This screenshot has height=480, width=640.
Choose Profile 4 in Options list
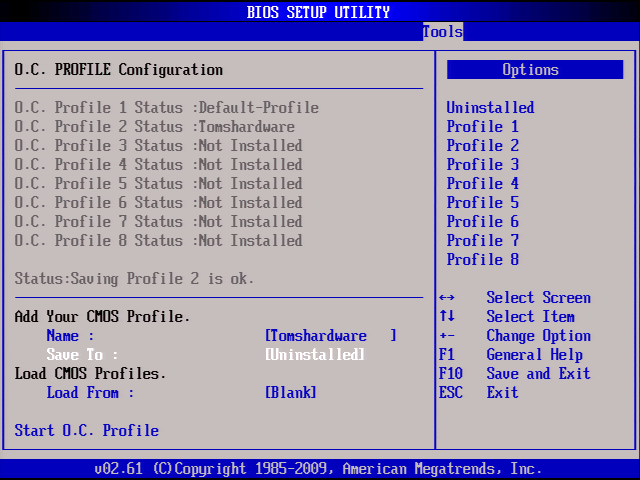(482, 184)
